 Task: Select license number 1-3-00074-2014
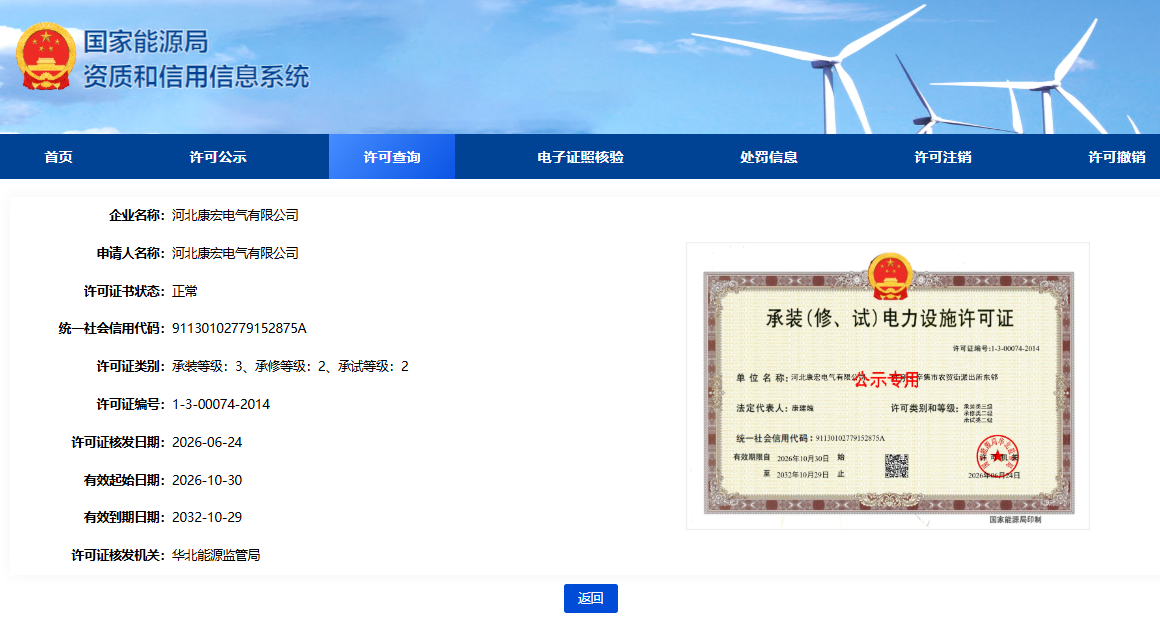pos(221,404)
